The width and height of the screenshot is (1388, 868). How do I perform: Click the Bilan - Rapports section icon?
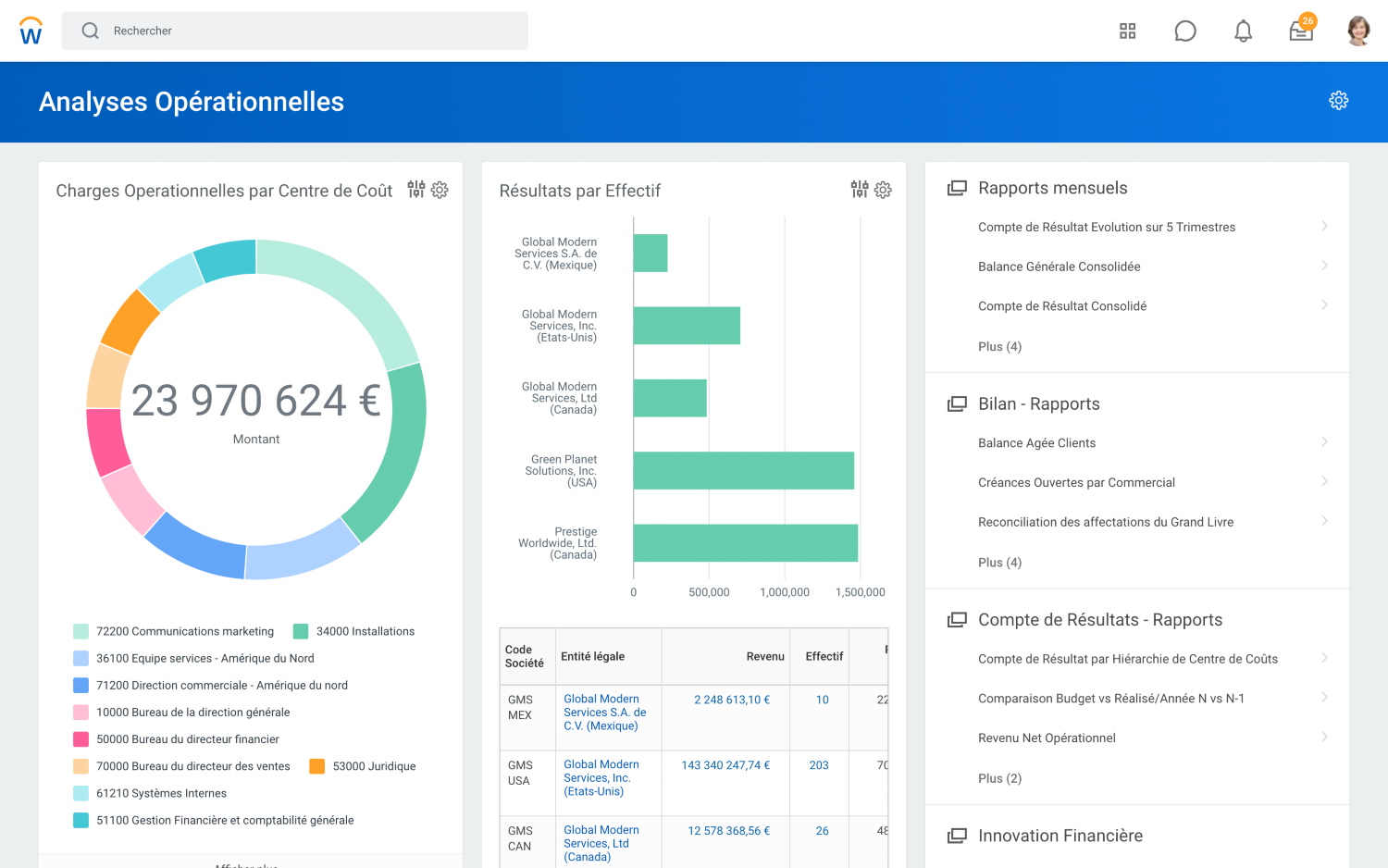pos(957,403)
